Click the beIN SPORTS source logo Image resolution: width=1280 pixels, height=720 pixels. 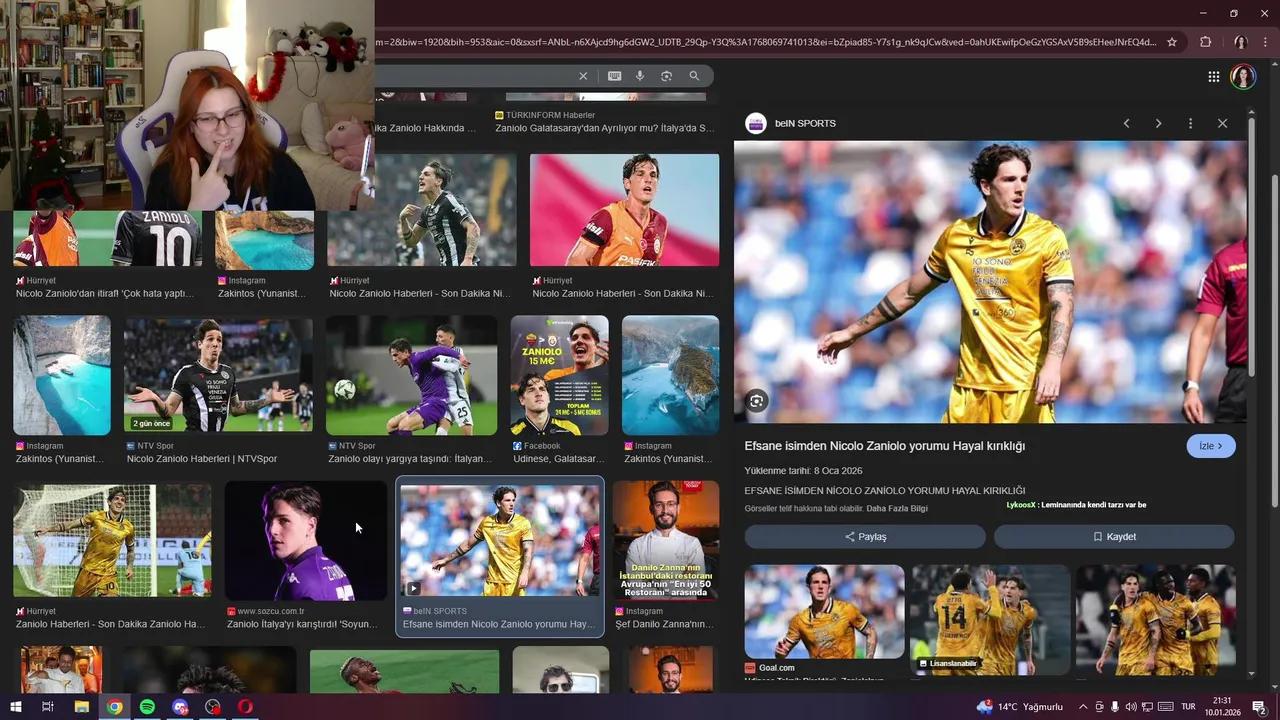[x=756, y=123]
